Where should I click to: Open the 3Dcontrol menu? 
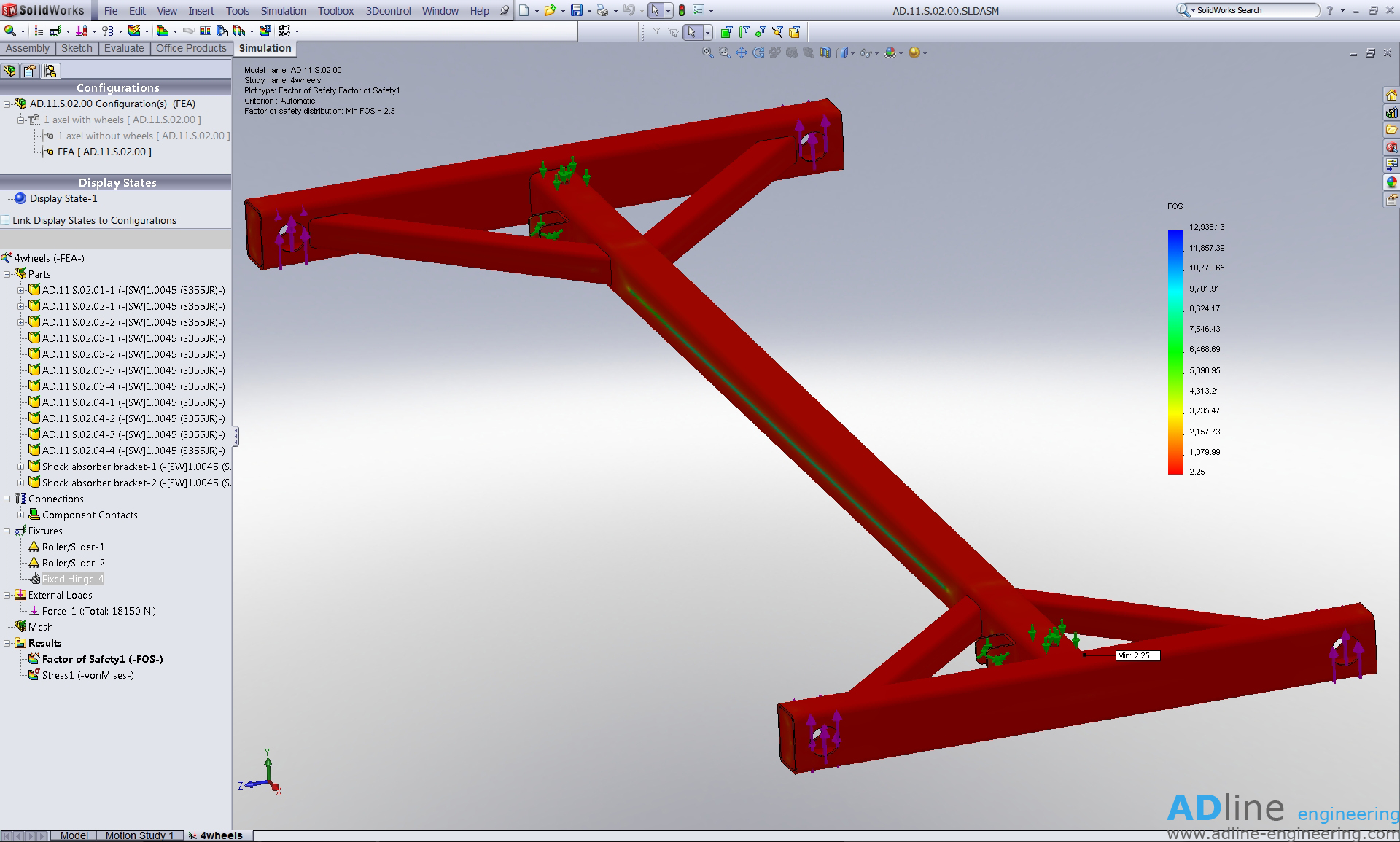(388, 11)
